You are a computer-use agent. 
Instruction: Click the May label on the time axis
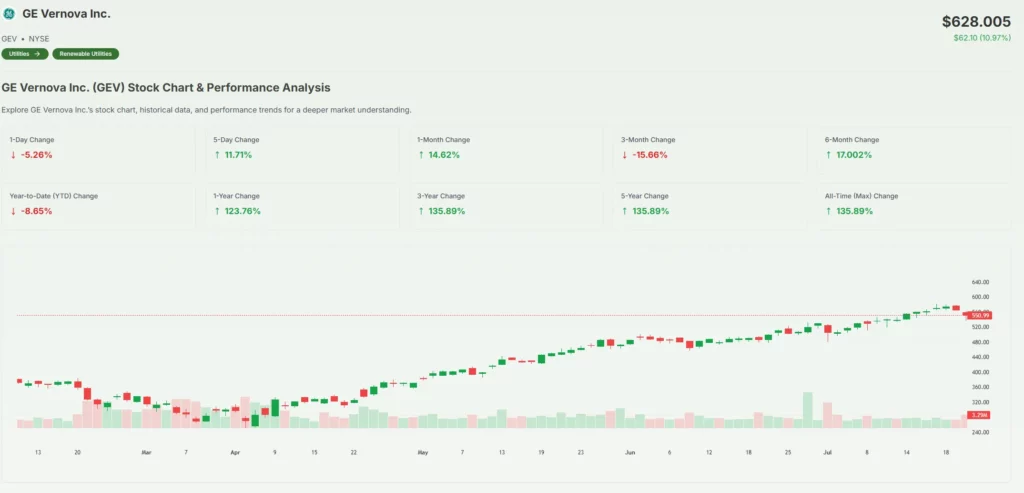pyautogui.click(x=422, y=453)
